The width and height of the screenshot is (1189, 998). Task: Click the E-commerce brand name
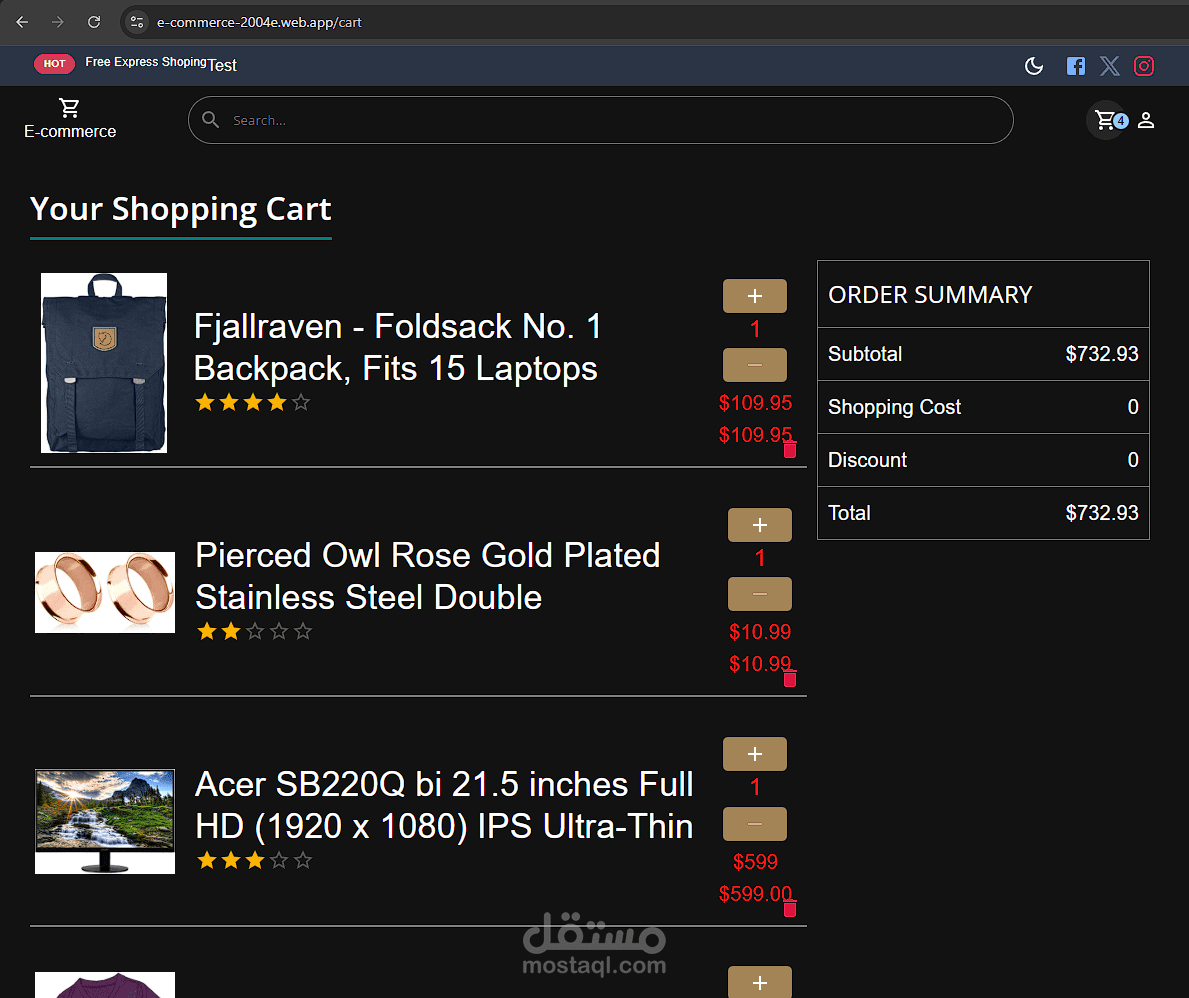70,131
